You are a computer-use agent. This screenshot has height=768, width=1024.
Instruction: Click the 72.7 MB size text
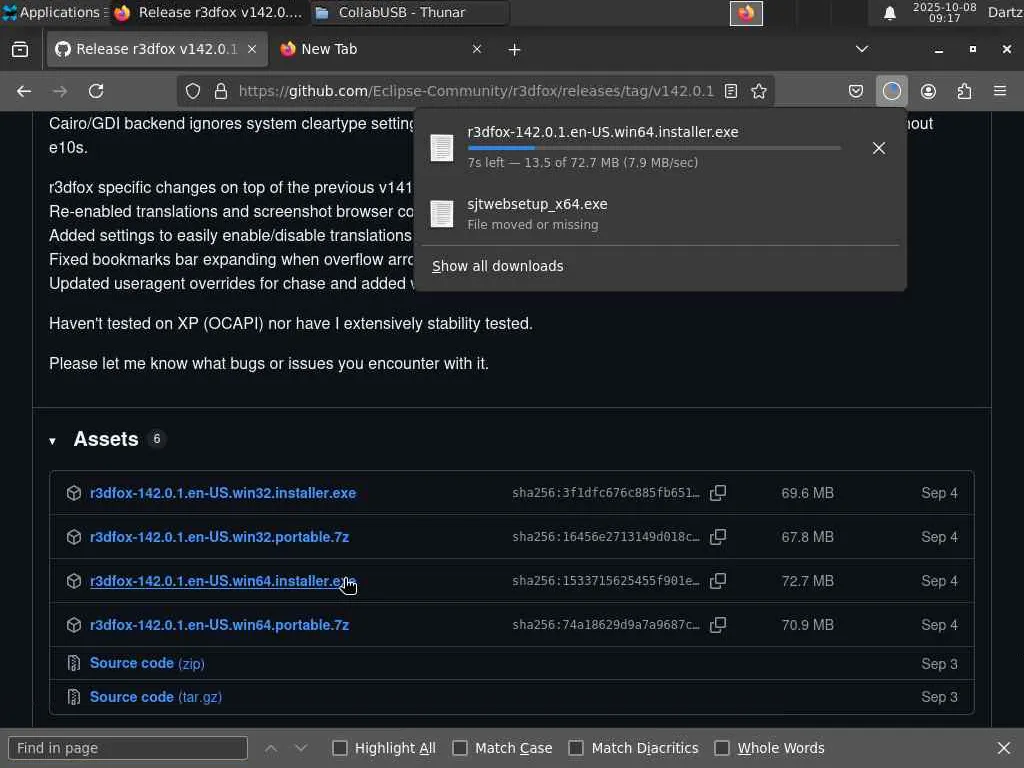pos(807,581)
